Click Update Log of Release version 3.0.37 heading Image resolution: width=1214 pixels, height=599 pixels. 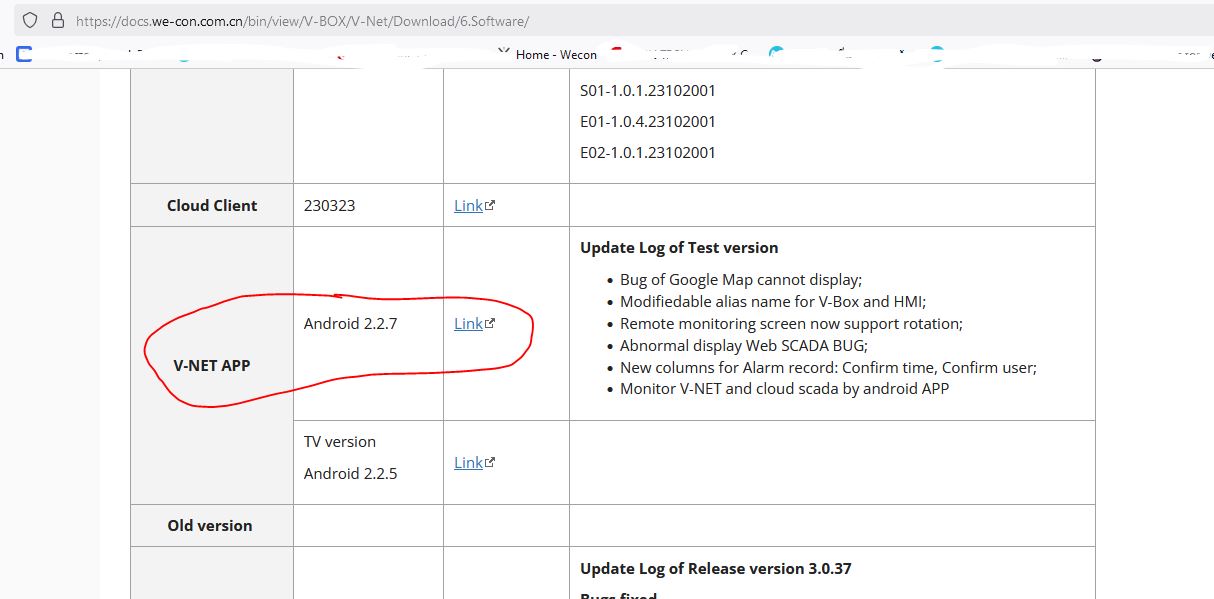click(x=715, y=568)
